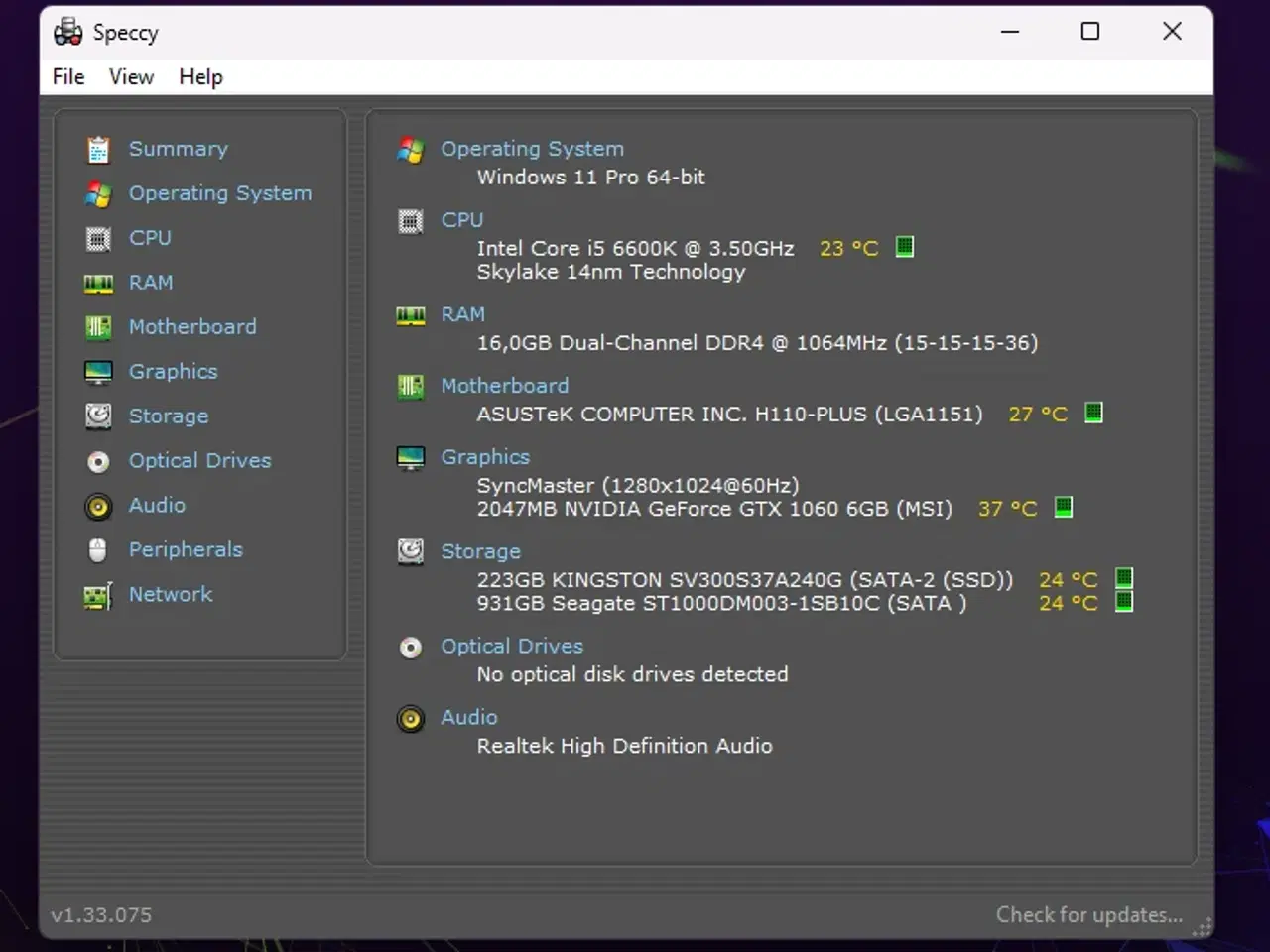Click the Audio speaker icon in sidebar
This screenshot has width=1270, height=952.
click(x=98, y=507)
